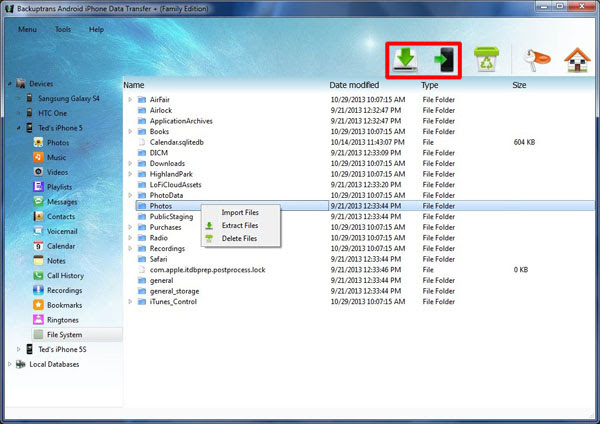Open Call History in the sidebar
The height and width of the screenshot is (424, 600).
point(65,276)
